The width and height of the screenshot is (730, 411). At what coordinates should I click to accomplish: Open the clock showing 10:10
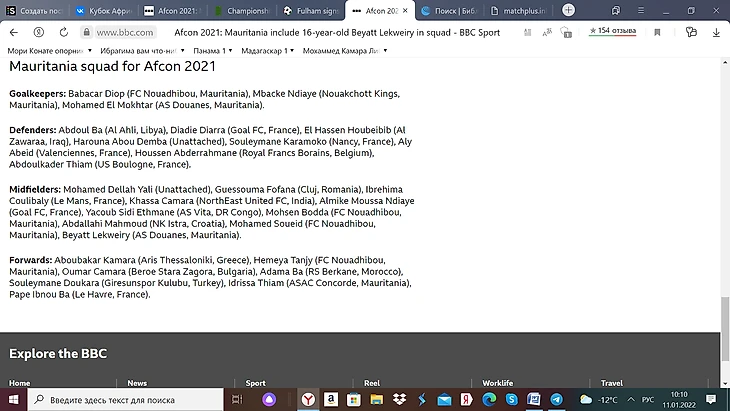[679, 399]
